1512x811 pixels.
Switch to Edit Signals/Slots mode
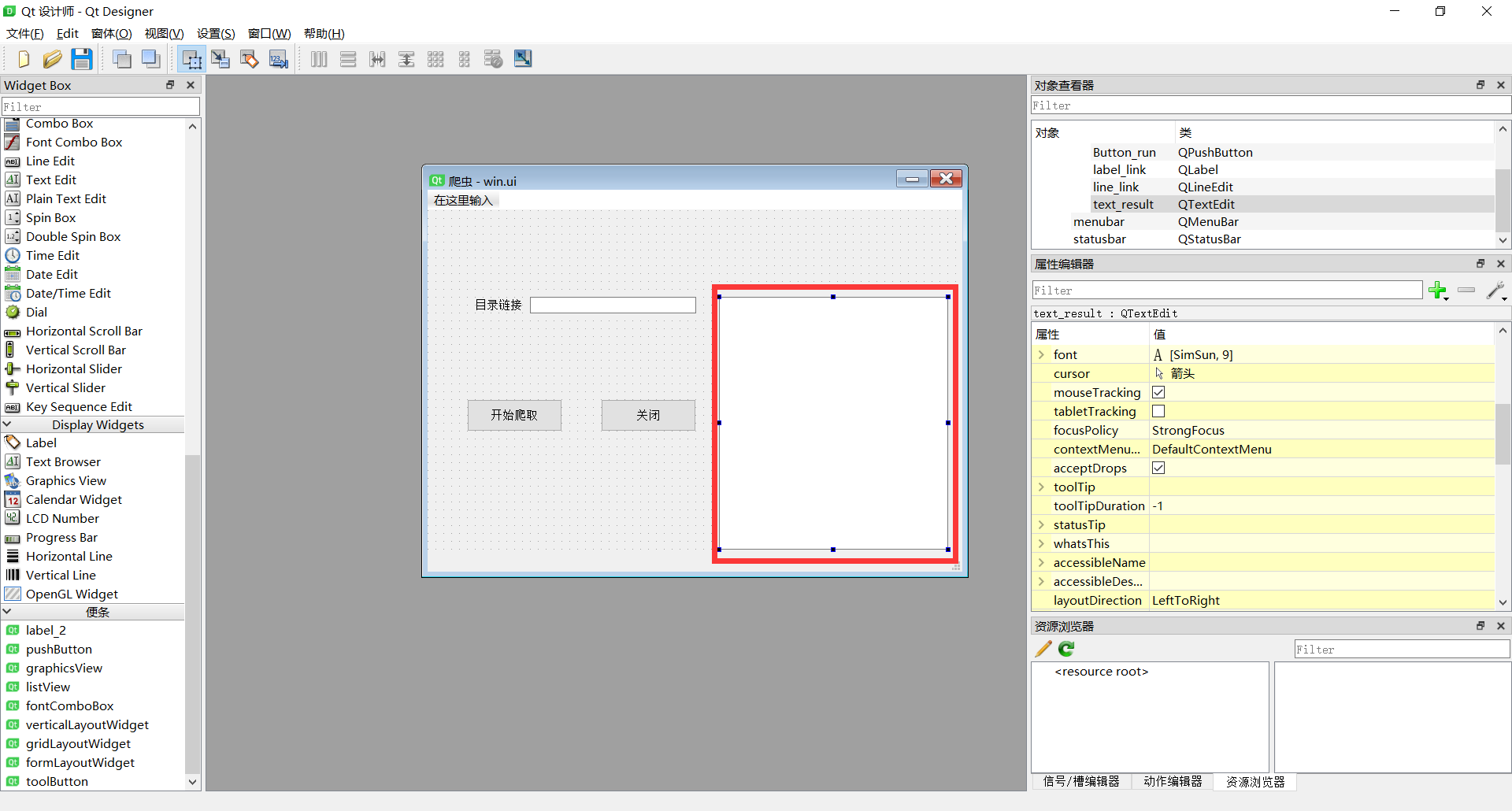pyautogui.click(x=220, y=59)
